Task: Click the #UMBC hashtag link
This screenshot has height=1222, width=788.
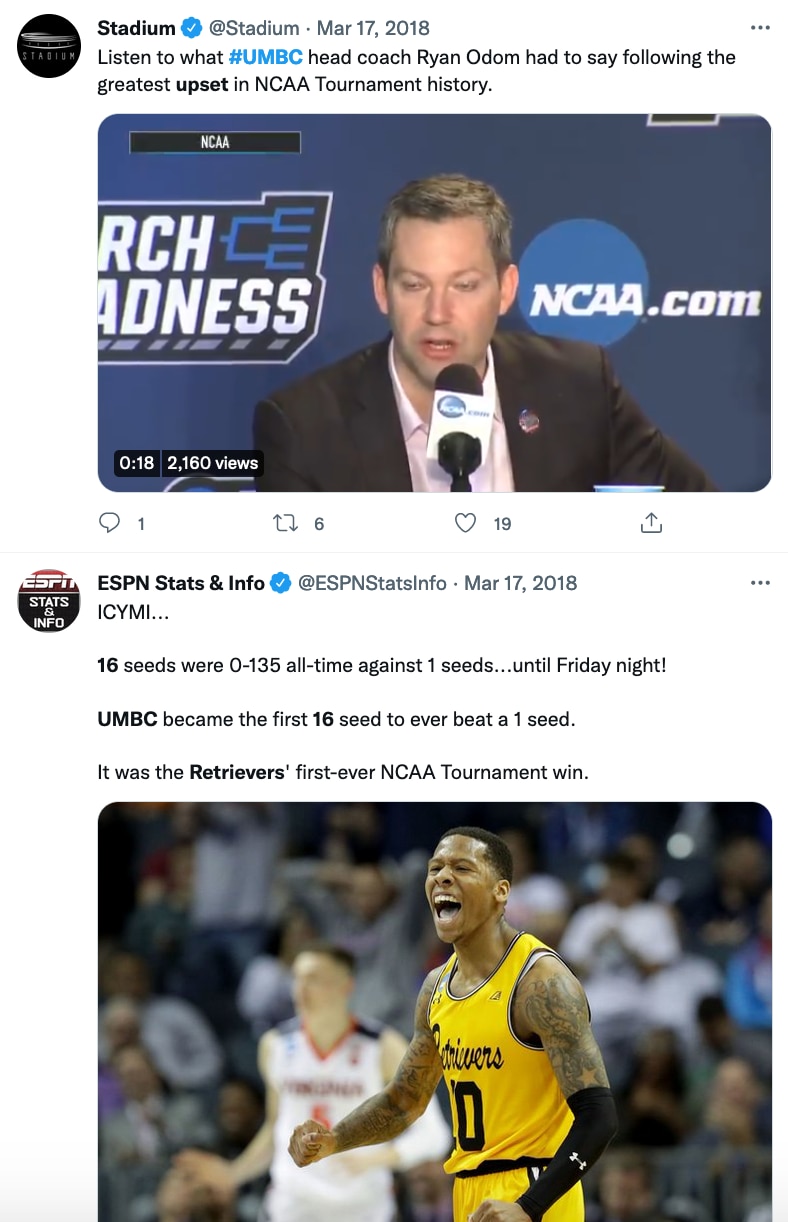Action: 265,57
